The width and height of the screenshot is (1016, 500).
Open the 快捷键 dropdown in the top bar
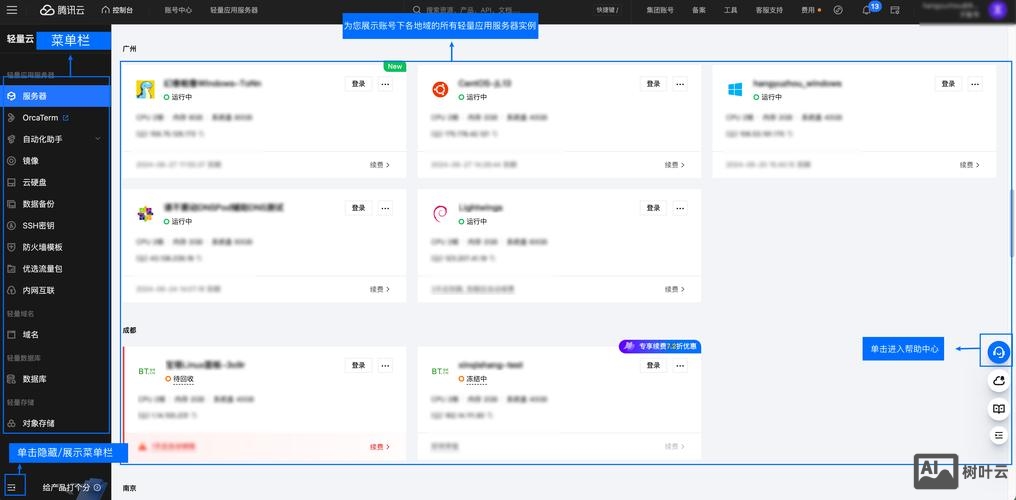pos(607,10)
